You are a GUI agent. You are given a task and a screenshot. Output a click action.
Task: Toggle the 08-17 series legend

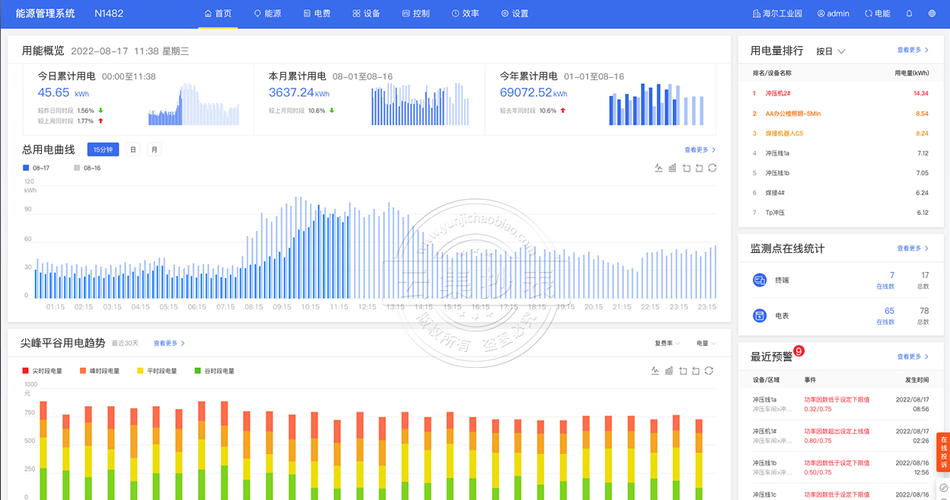[37, 168]
